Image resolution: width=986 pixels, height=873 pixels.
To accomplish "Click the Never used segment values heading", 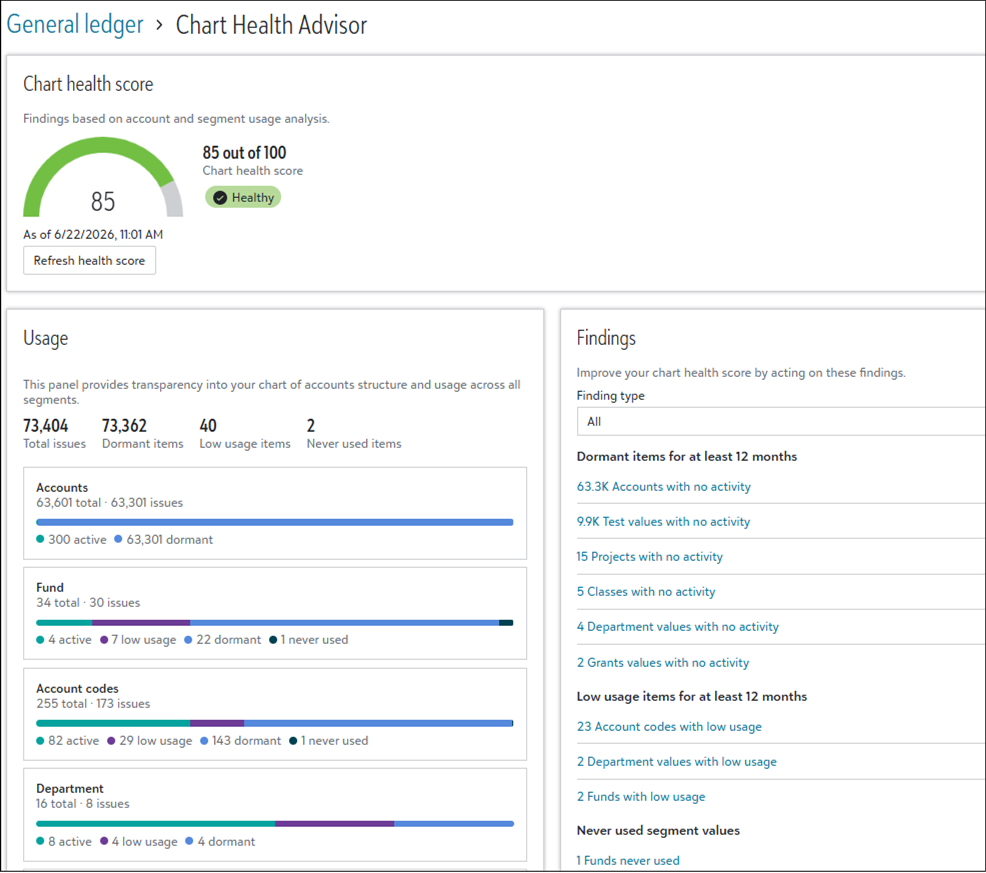I will coord(658,830).
